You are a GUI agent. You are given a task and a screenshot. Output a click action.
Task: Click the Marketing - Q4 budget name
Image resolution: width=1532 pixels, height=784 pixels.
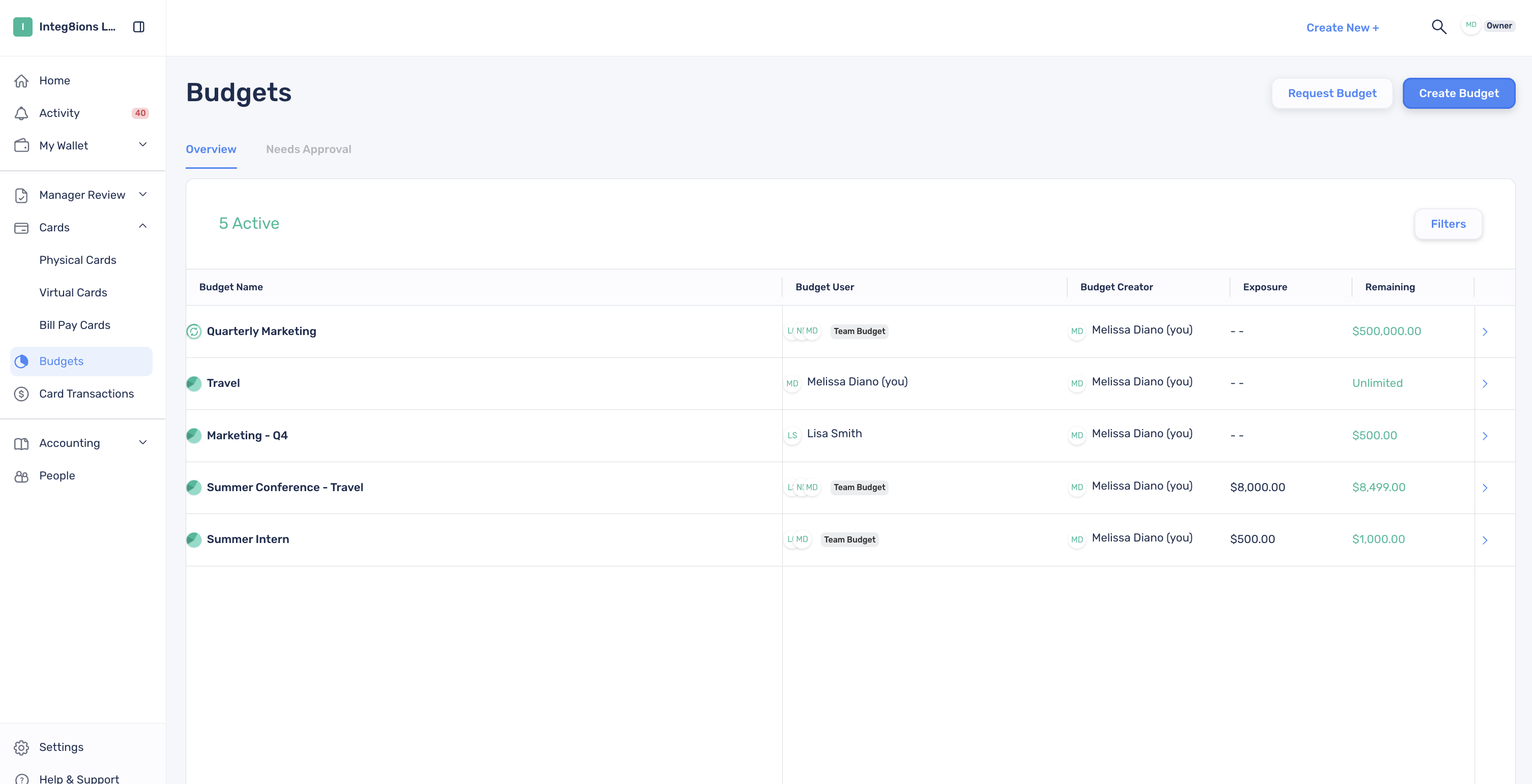click(x=247, y=436)
